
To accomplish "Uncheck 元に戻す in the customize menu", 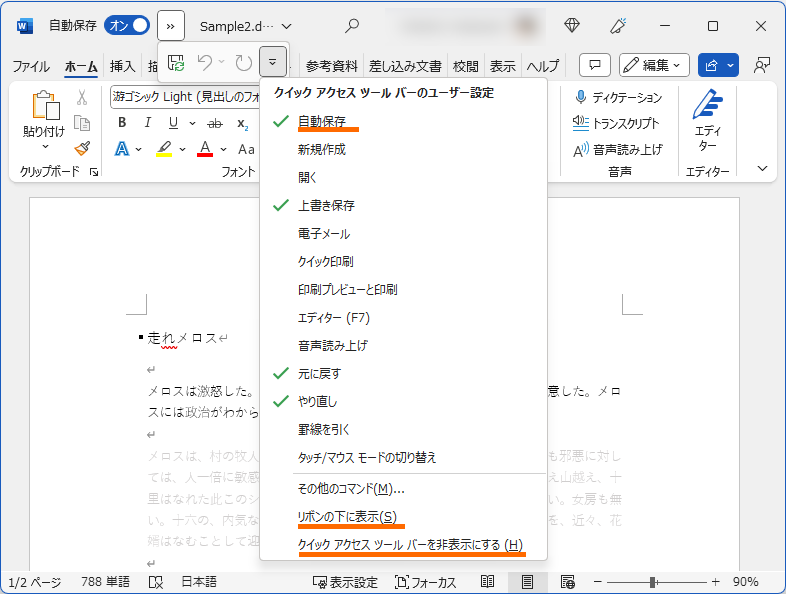I will tap(404, 373).
